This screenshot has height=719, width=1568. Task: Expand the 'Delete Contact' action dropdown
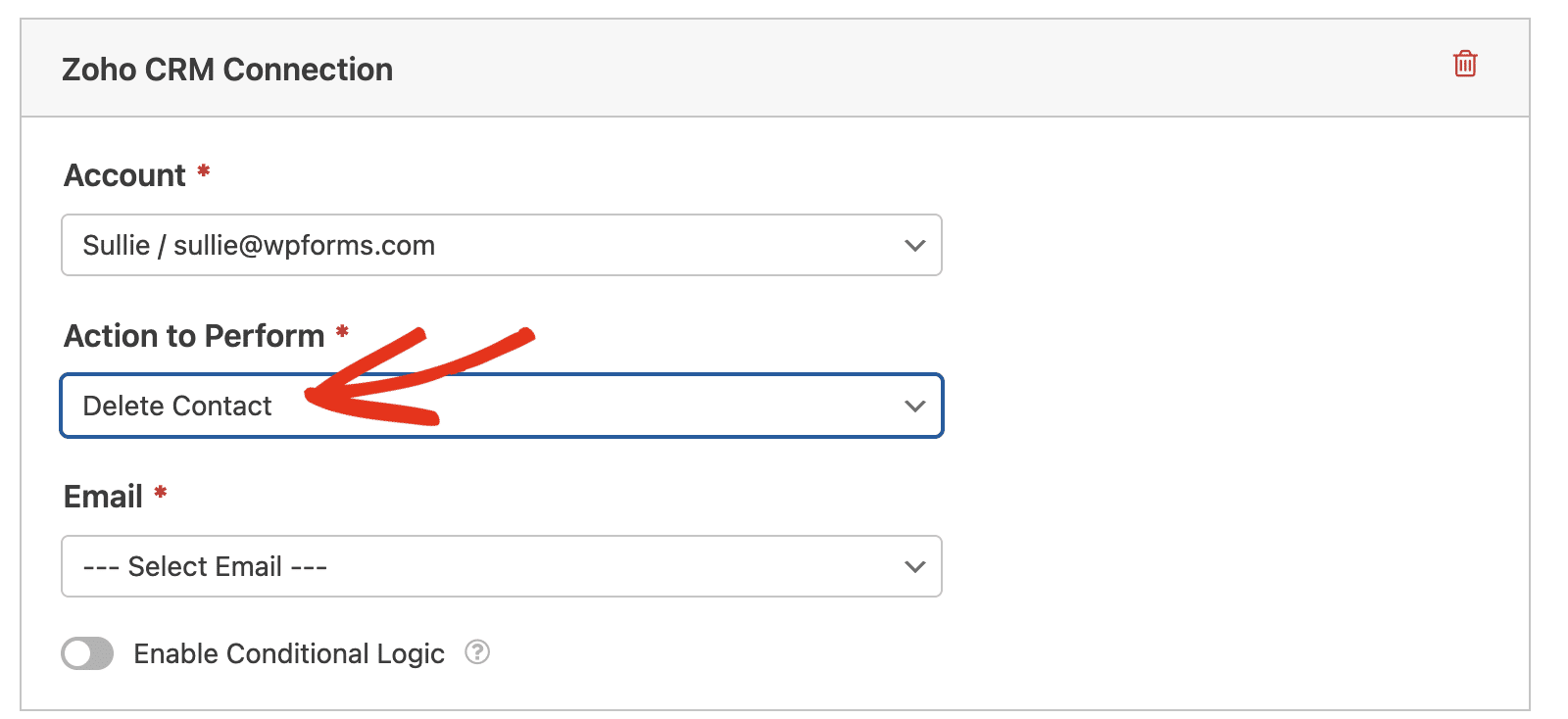[502, 406]
